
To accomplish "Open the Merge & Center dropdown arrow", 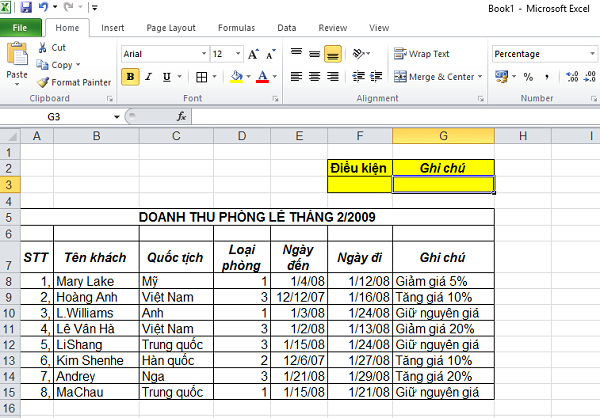I will [x=480, y=76].
